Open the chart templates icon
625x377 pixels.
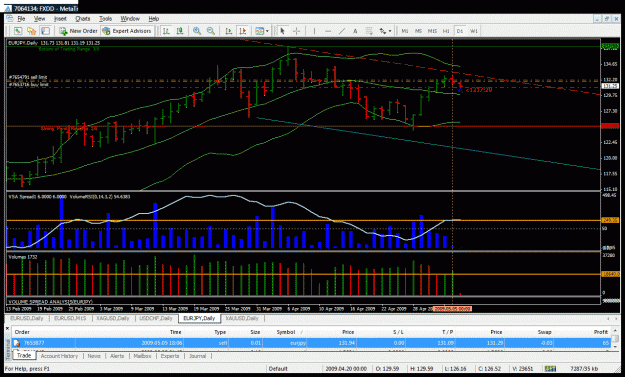coord(259,31)
